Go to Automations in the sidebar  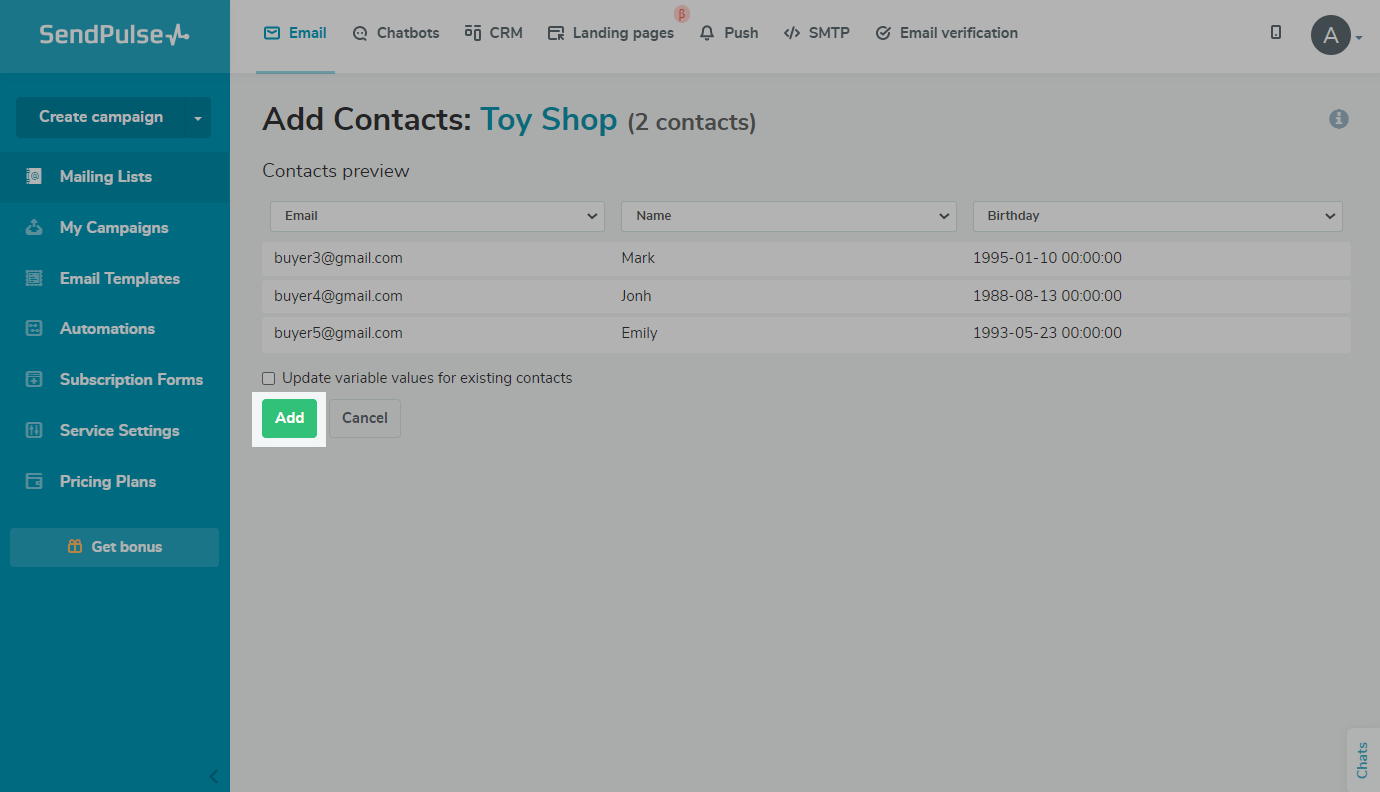point(107,328)
